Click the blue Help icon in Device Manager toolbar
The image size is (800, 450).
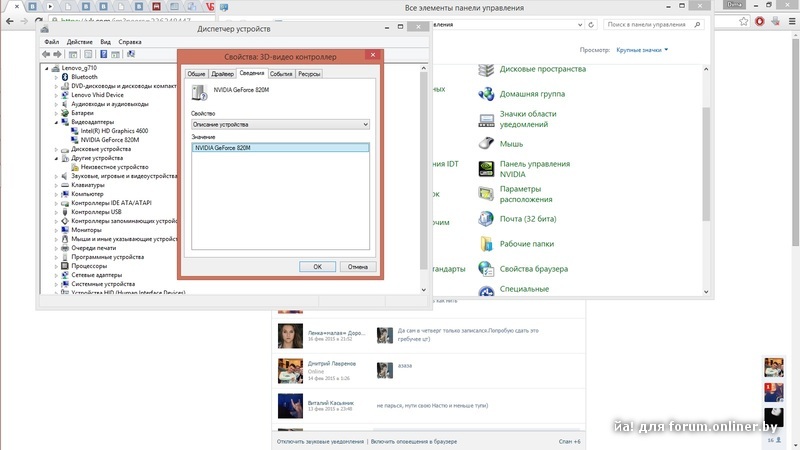point(104,54)
